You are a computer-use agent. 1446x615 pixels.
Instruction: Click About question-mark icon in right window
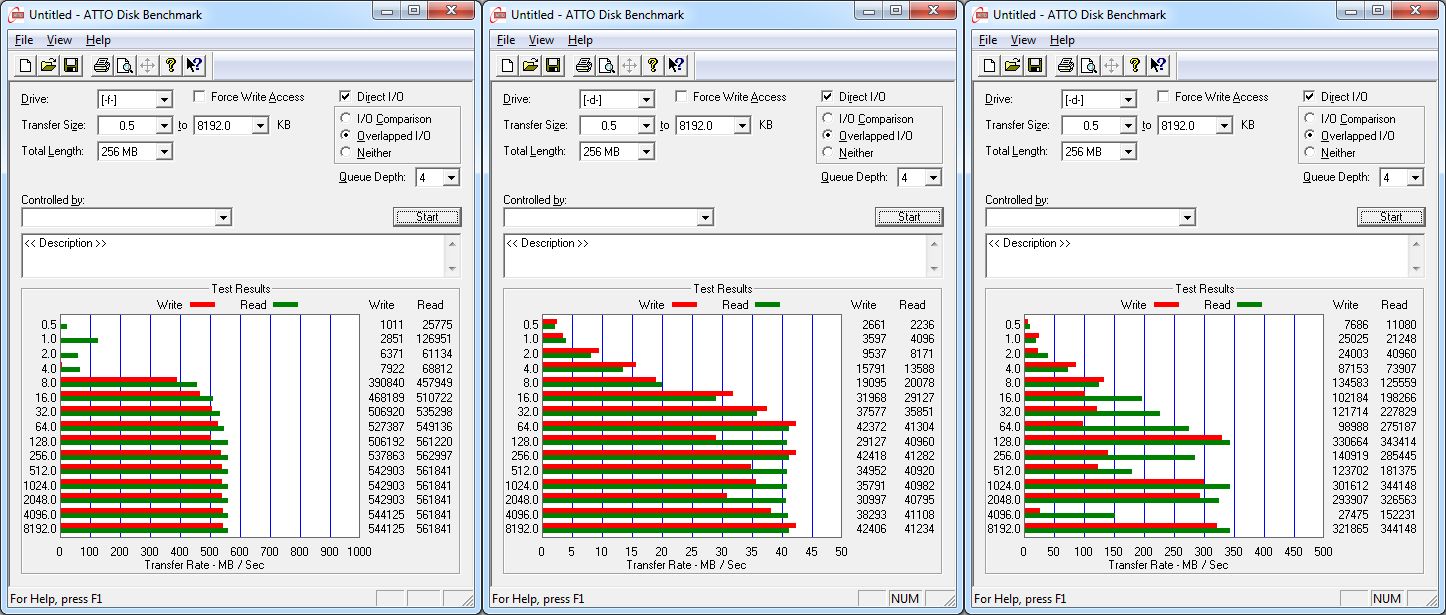tap(1134, 66)
